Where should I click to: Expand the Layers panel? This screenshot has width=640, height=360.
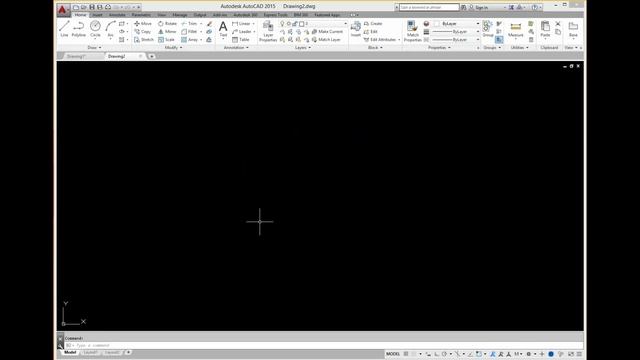302,48
